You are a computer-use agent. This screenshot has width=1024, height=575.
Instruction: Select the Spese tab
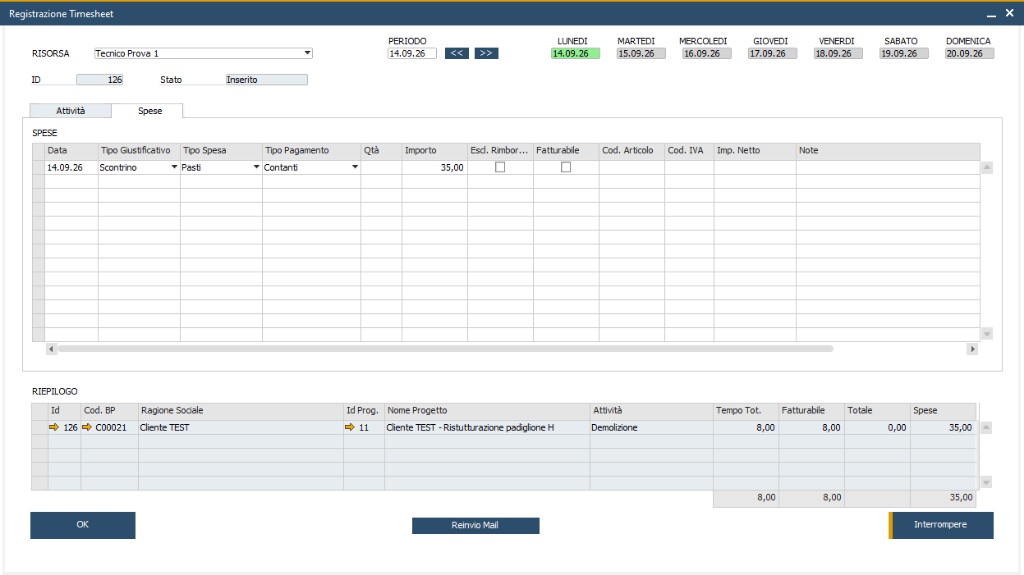pos(150,110)
